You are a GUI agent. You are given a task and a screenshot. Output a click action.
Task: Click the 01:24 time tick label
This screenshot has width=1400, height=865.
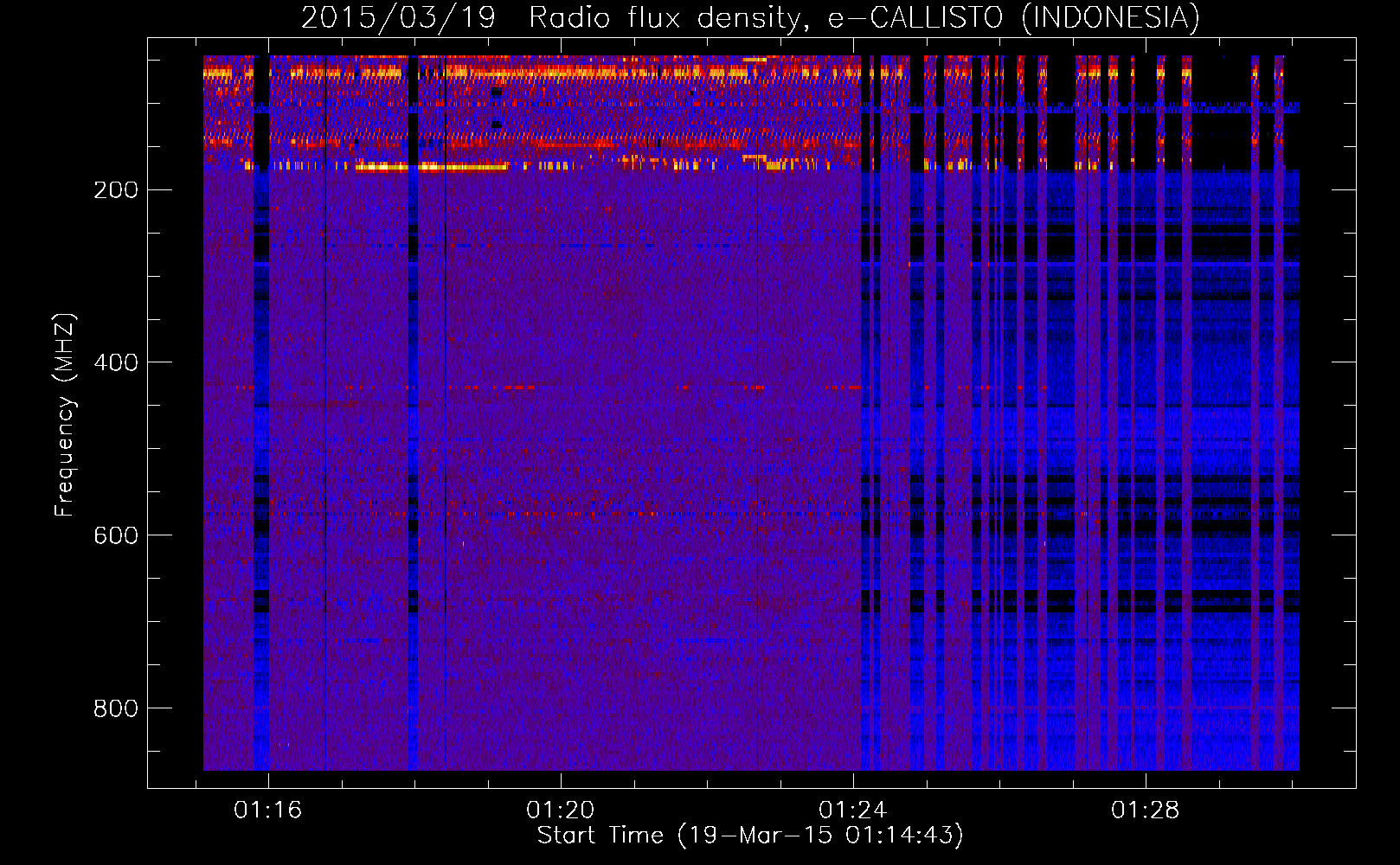point(853,810)
